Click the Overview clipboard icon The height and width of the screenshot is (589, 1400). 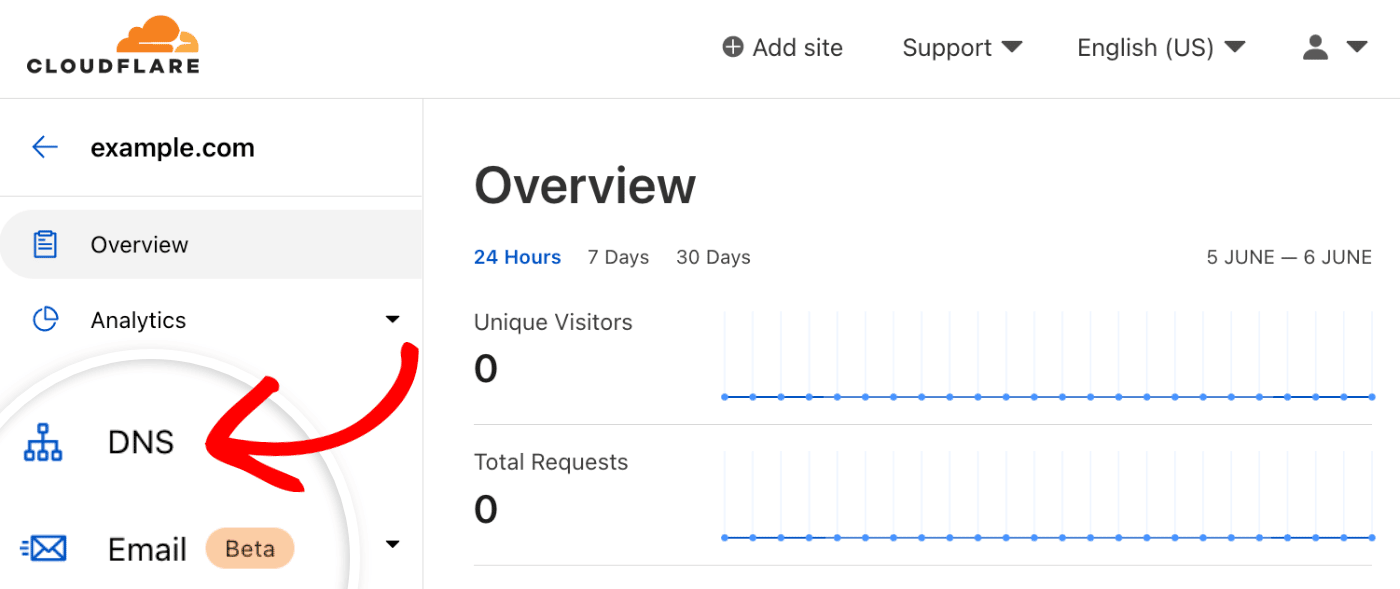45,244
